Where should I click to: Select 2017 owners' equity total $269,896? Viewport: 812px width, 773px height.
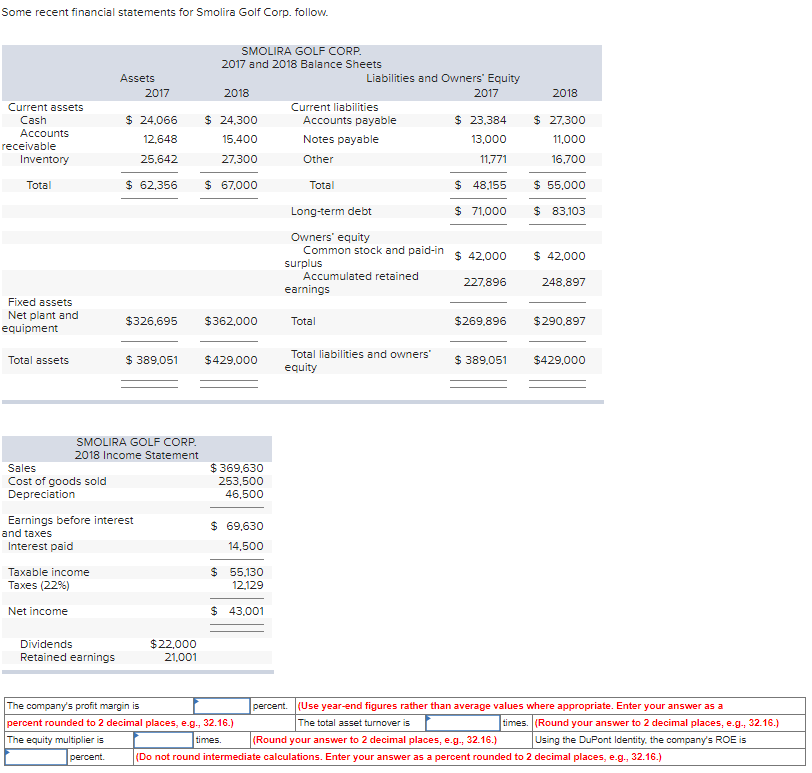click(x=481, y=321)
